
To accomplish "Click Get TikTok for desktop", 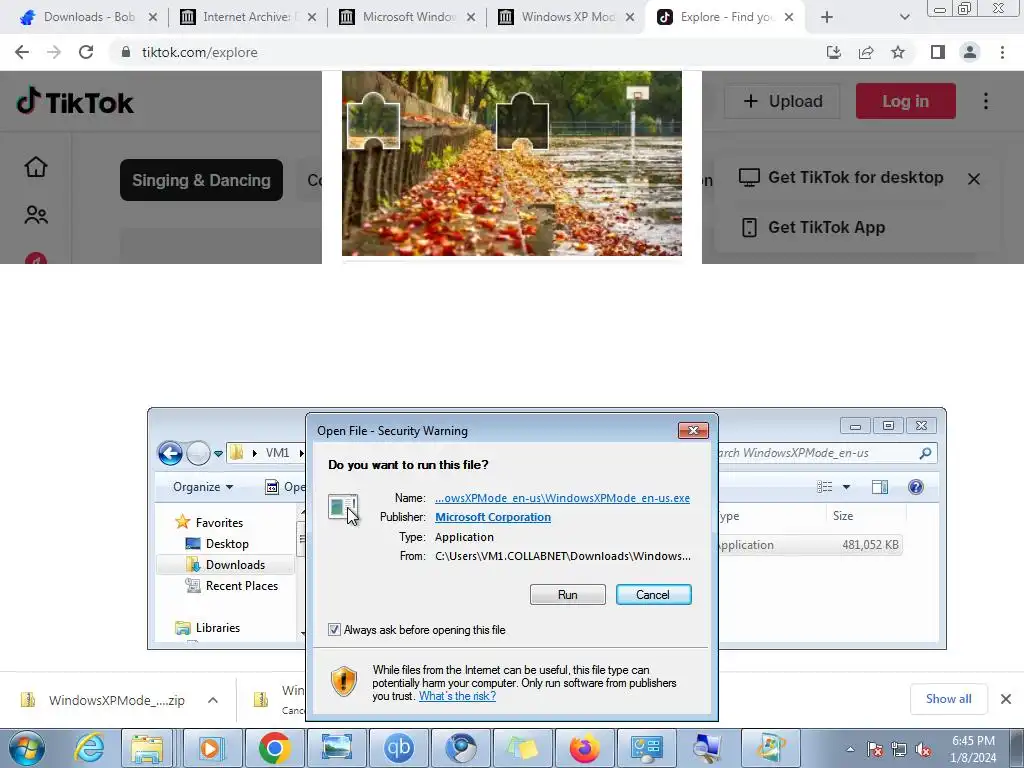I will point(841,178).
